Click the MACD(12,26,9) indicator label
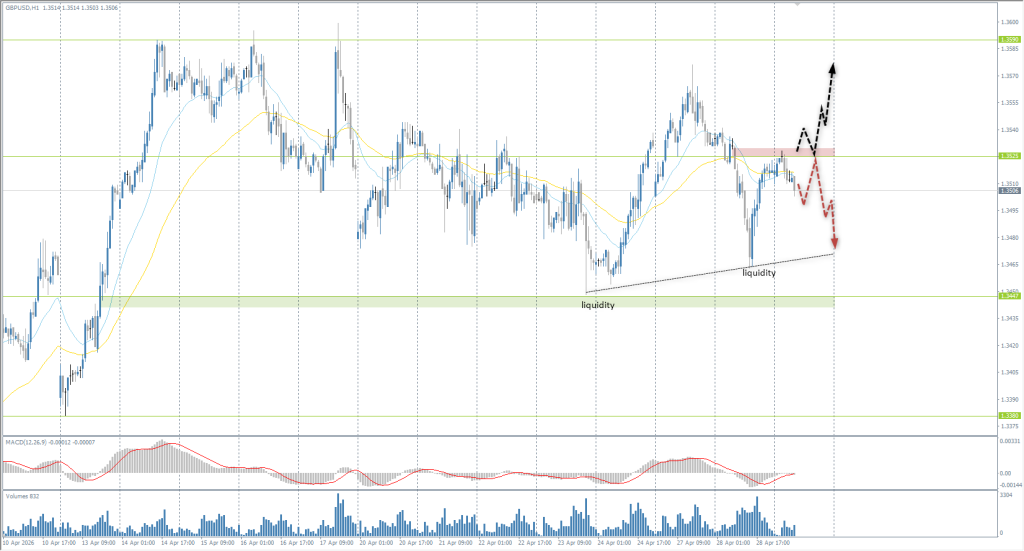The width and height of the screenshot is (1024, 551). tap(25, 443)
